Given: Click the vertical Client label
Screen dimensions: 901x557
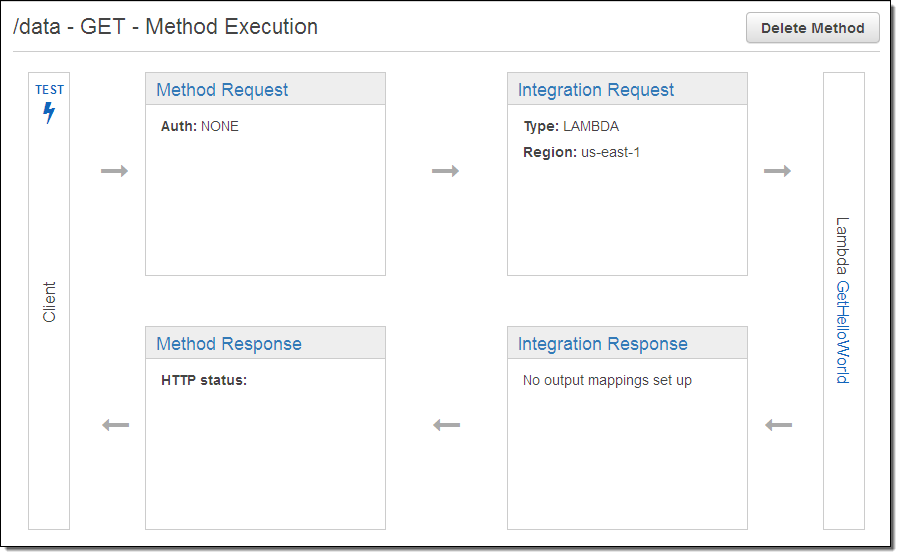Looking at the screenshot, I should click(x=49, y=302).
